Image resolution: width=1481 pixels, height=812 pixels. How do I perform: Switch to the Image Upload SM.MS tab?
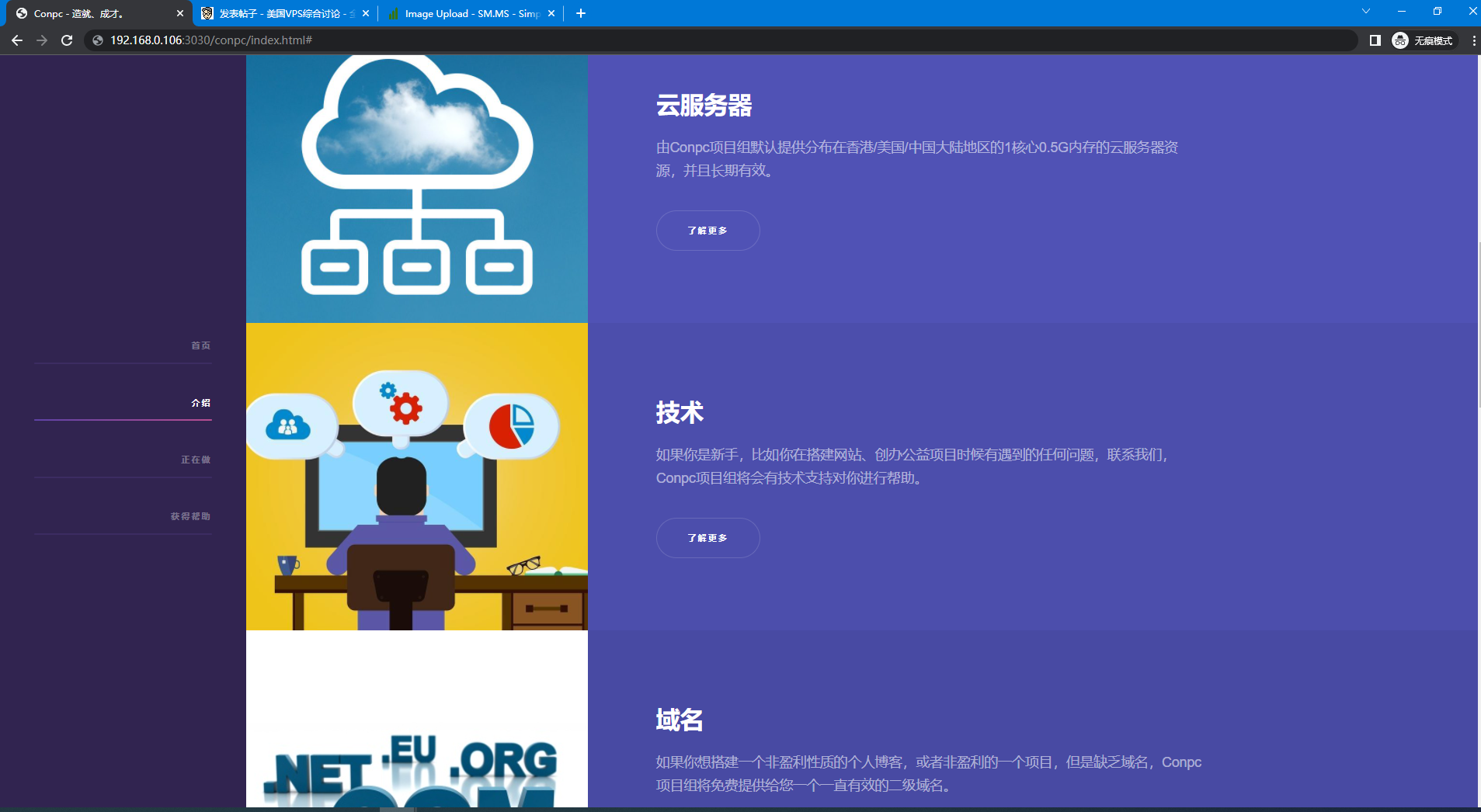471,13
